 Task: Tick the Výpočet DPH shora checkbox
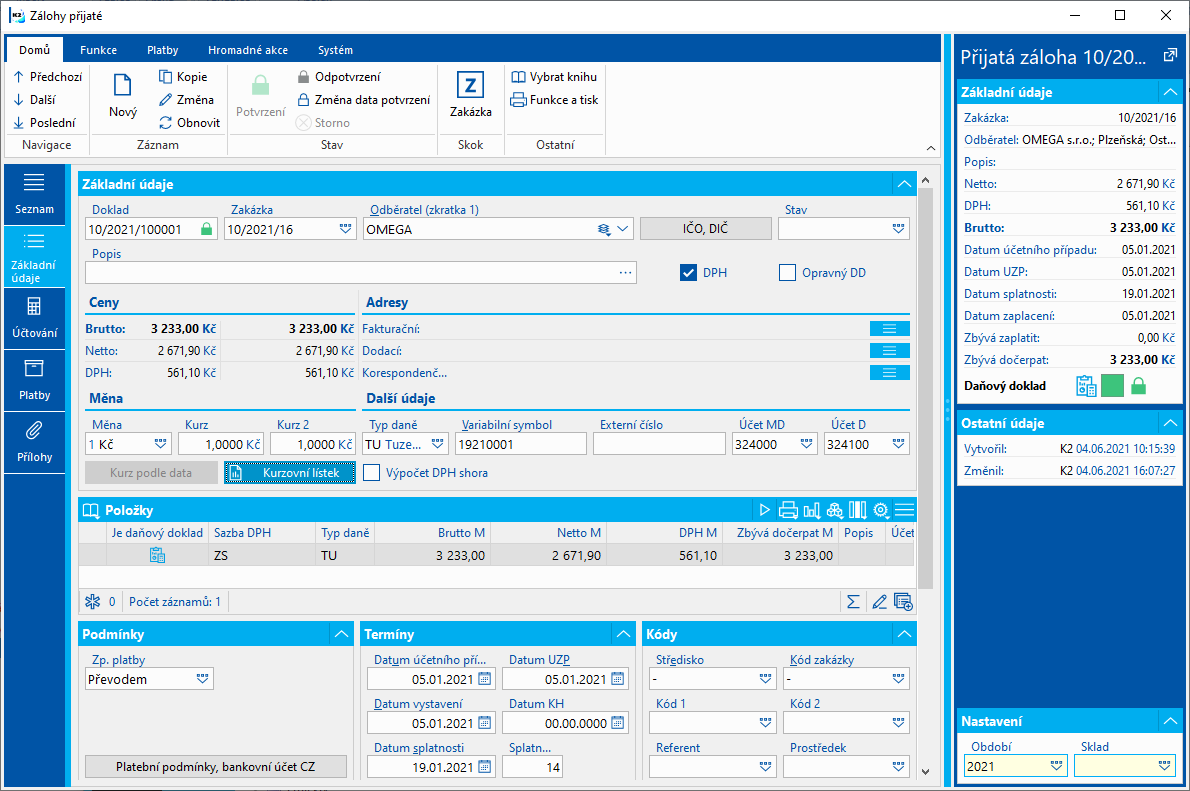371,473
